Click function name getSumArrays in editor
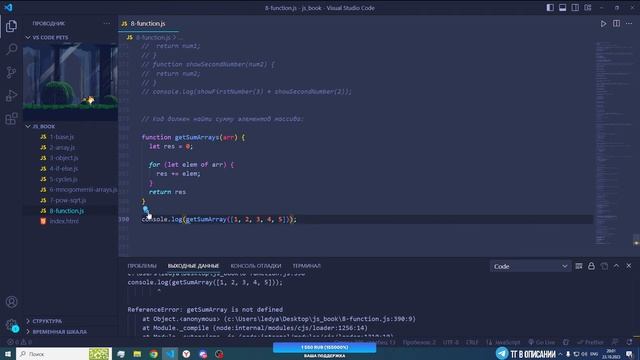This screenshot has width=640, height=360. (x=197, y=138)
